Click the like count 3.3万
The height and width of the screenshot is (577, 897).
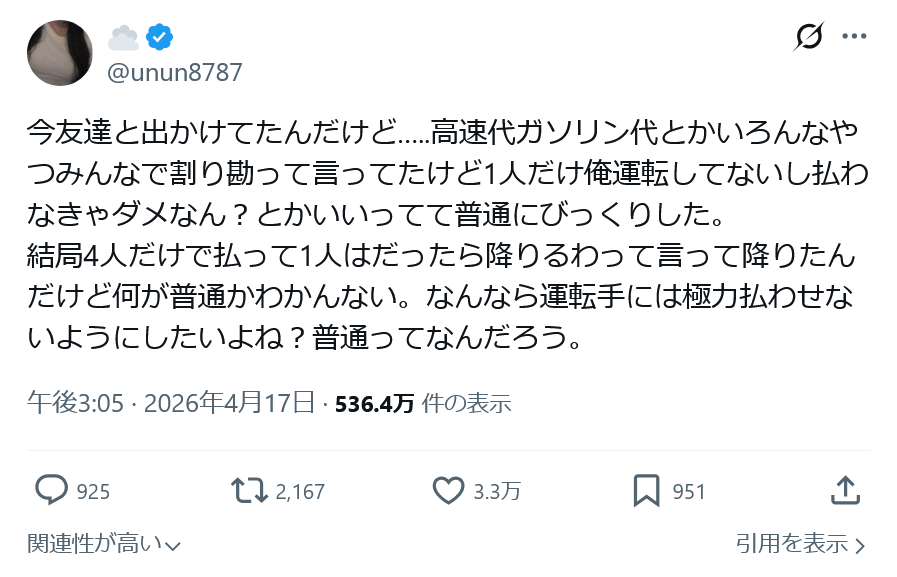coord(497,491)
